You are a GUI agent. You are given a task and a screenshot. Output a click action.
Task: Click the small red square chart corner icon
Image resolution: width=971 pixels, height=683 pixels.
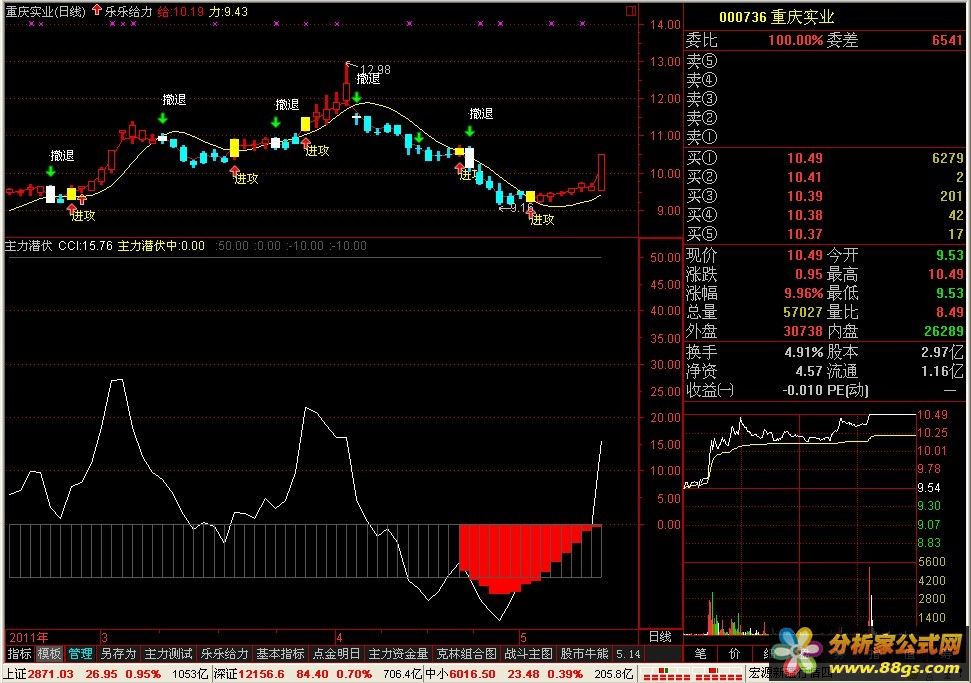631,11
